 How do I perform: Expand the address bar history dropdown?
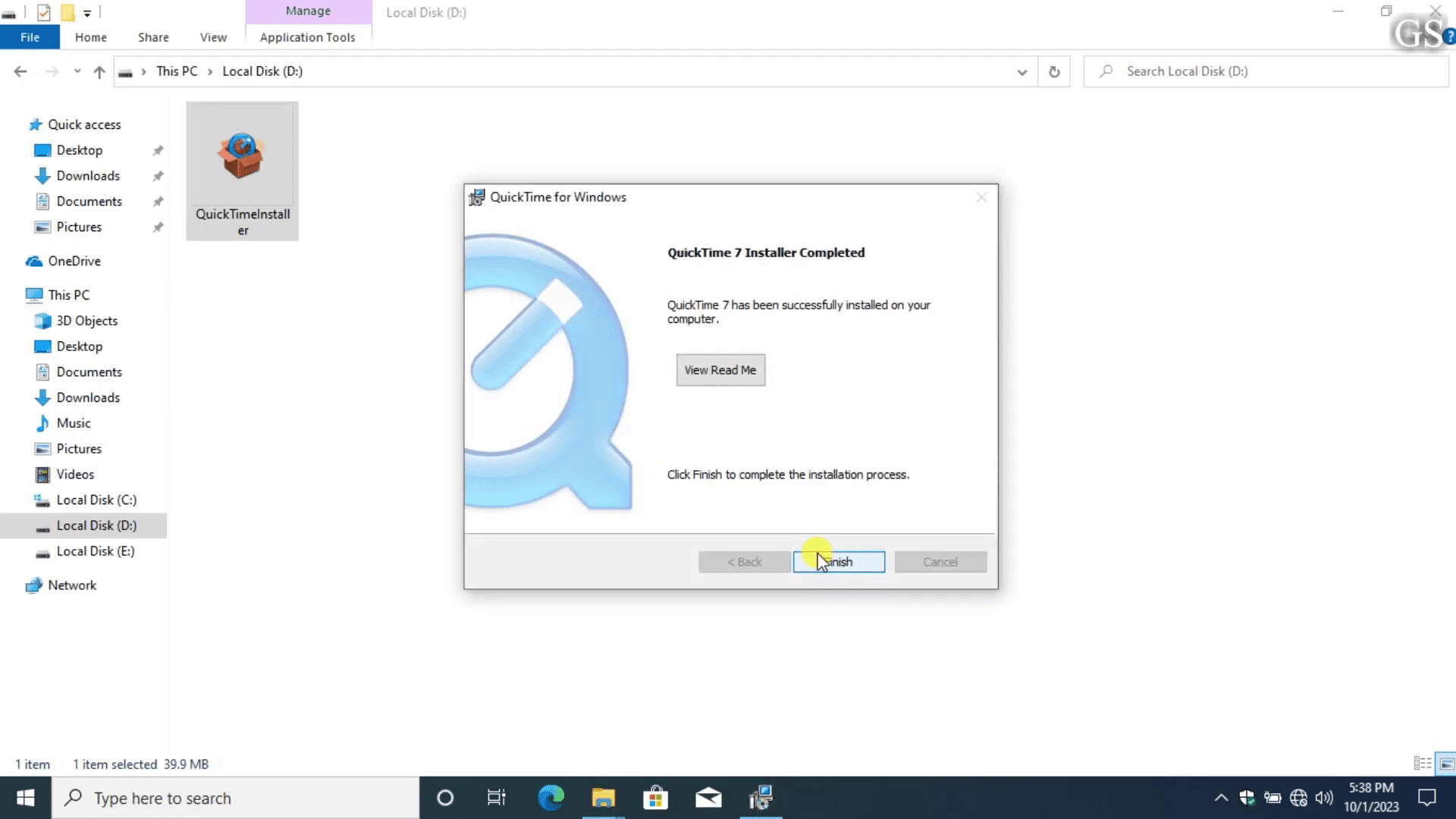(1022, 72)
